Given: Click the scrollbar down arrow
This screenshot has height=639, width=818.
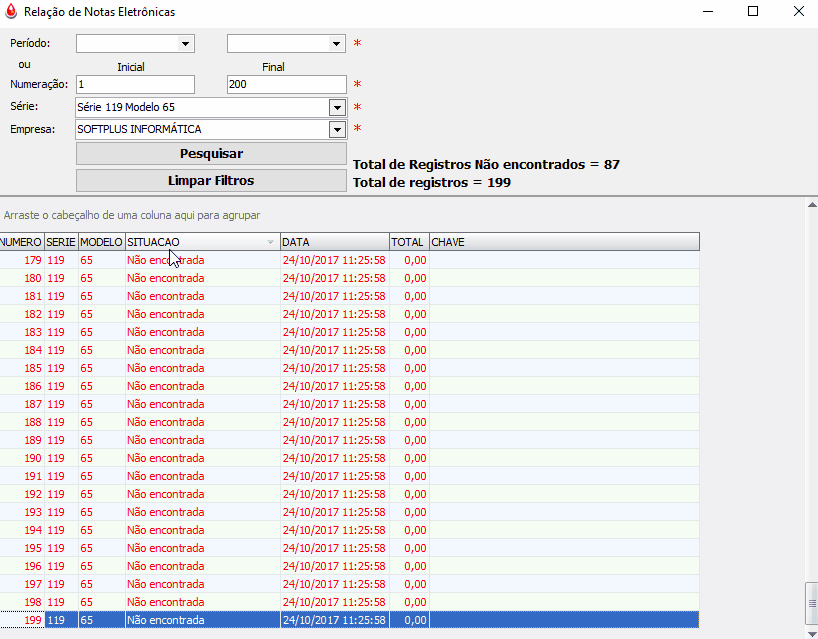Looking at the screenshot, I should (812, 633).
